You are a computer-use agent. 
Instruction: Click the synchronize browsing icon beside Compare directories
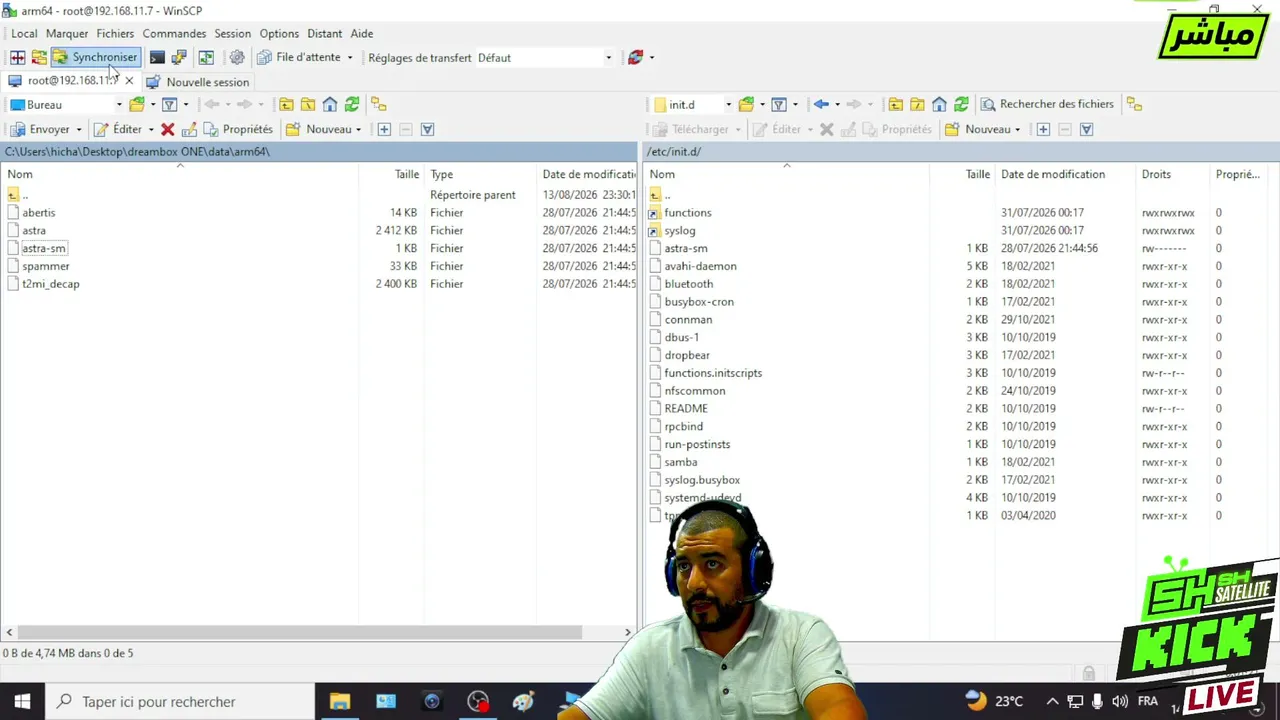(39, 57)
